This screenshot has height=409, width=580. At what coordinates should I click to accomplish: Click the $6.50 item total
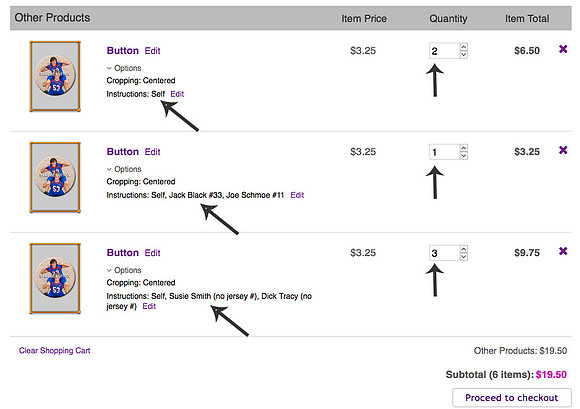click(x=527, y=51)
